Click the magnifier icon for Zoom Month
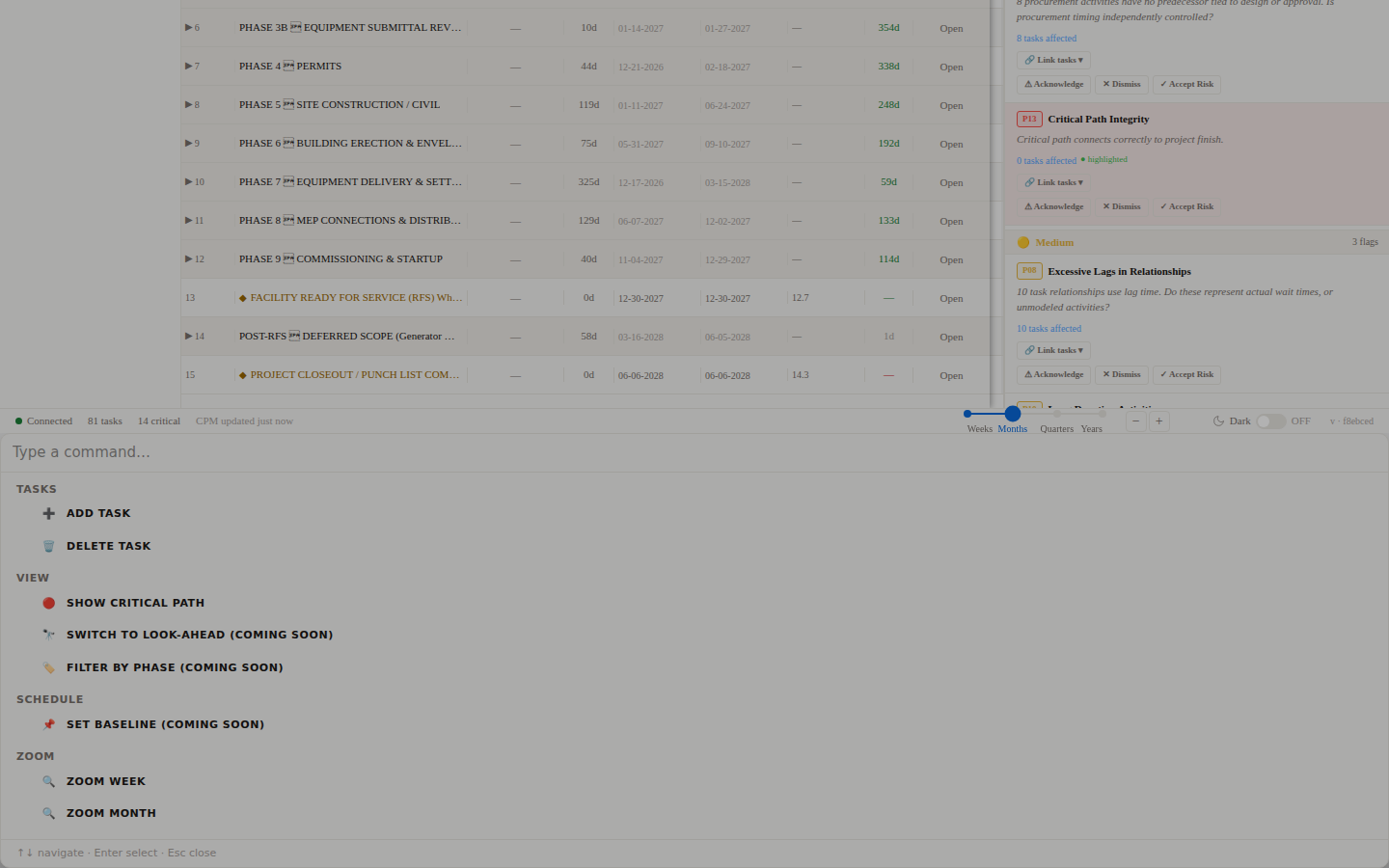Viewport: 1389px width, 868px height. pos(49,813)
